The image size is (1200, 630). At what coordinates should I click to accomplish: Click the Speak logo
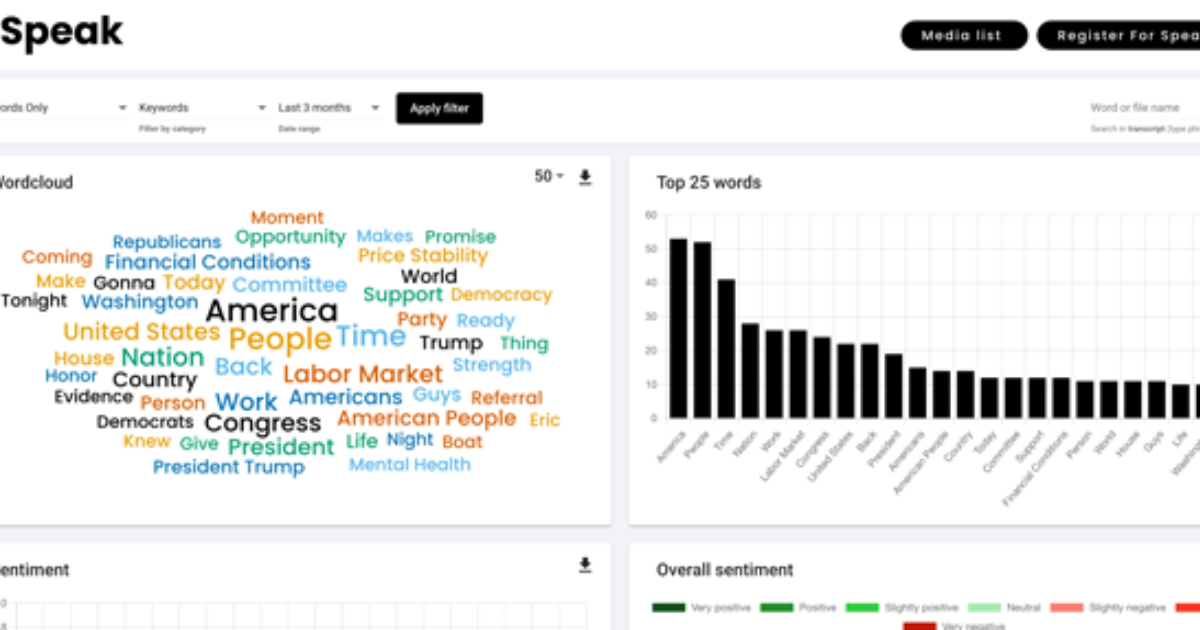pyautogui.click(x=61, y=33)
